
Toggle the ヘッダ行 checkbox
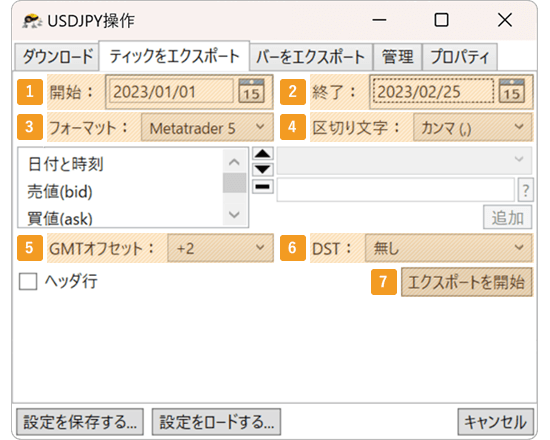point(28,282)
